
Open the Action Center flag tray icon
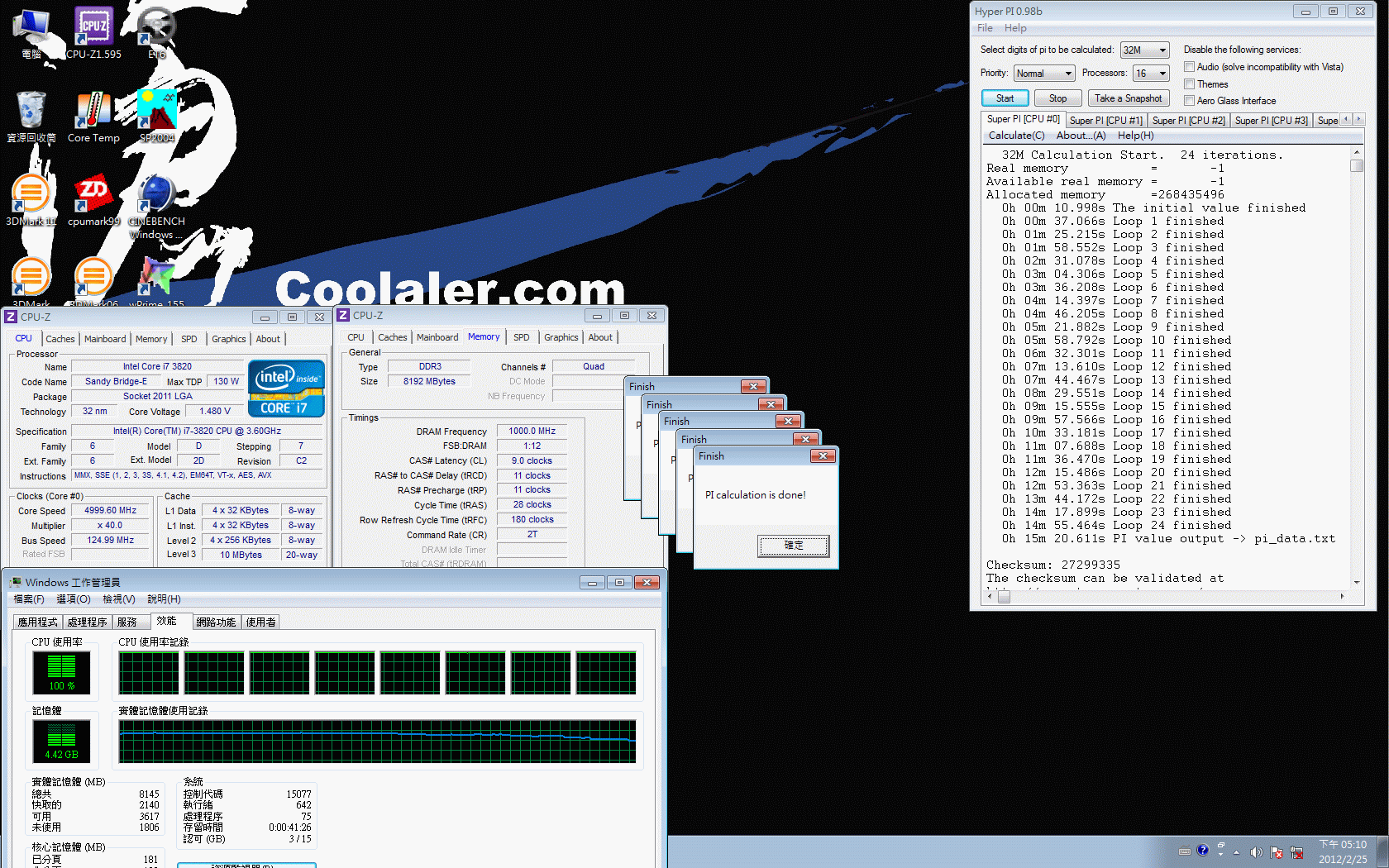pyautogui.click(x=1277, y=852)
